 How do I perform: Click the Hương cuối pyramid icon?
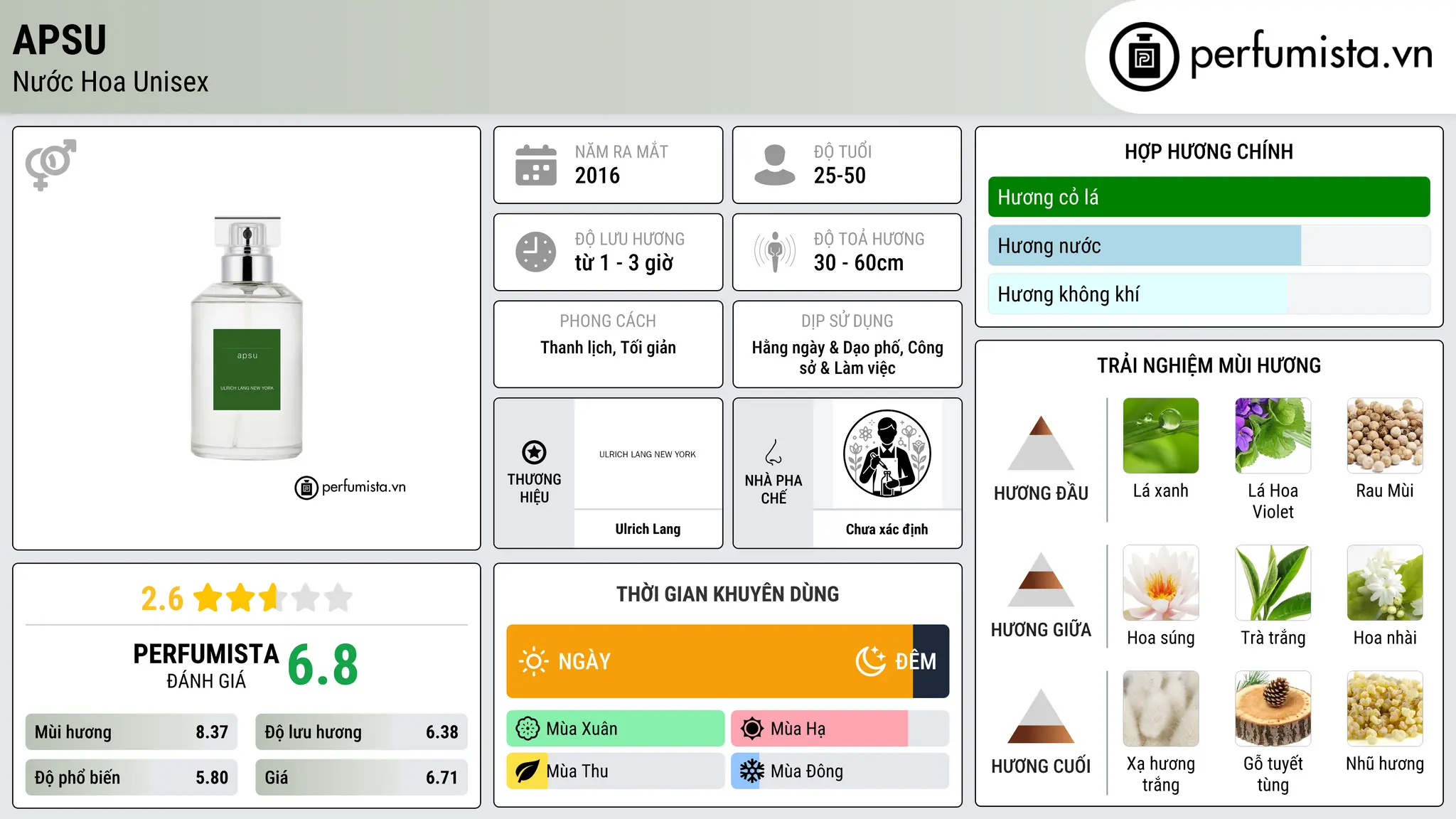(x=1041, y=716)
